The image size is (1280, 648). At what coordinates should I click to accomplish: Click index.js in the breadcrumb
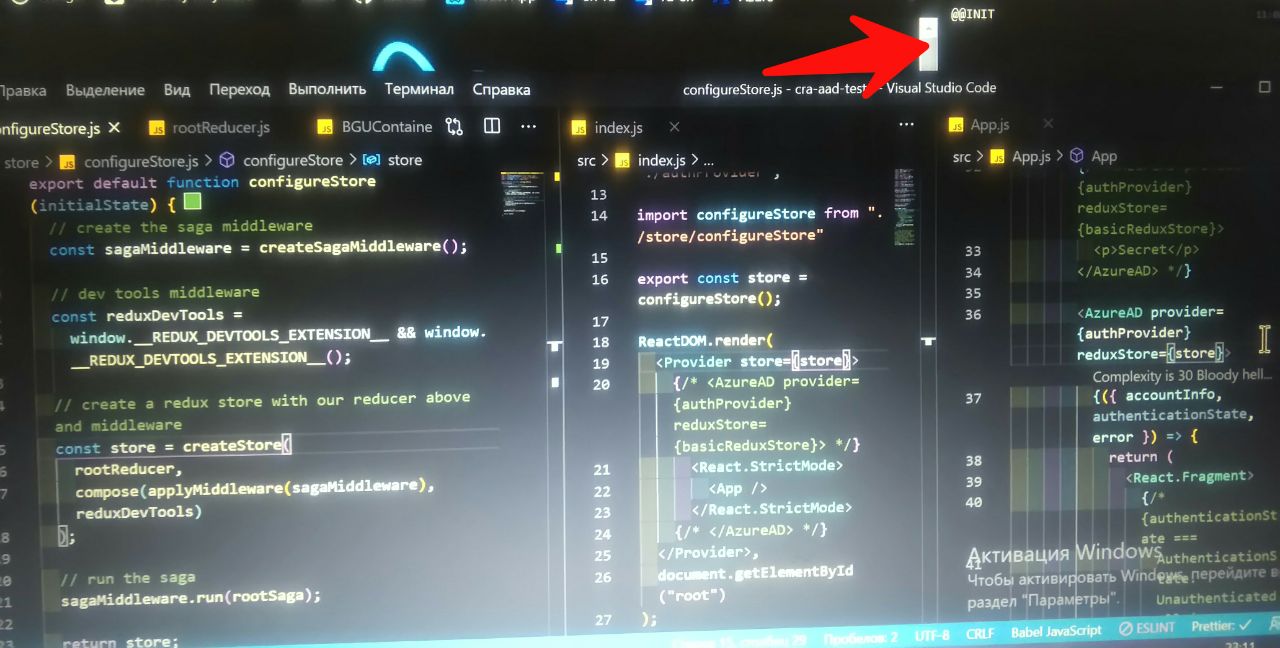[x=662, y=160]
